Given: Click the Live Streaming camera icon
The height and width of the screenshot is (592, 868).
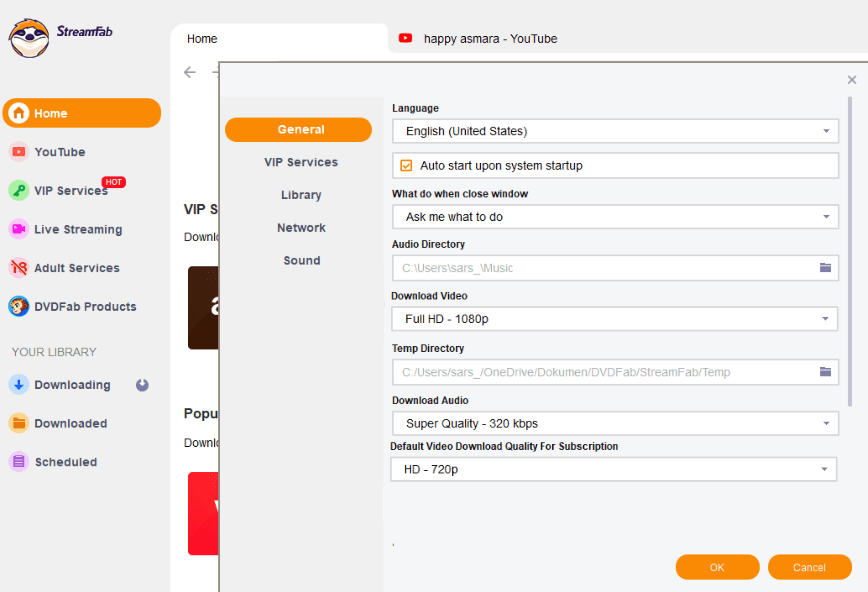Looking at the screenshot, I should click(19, 229).
